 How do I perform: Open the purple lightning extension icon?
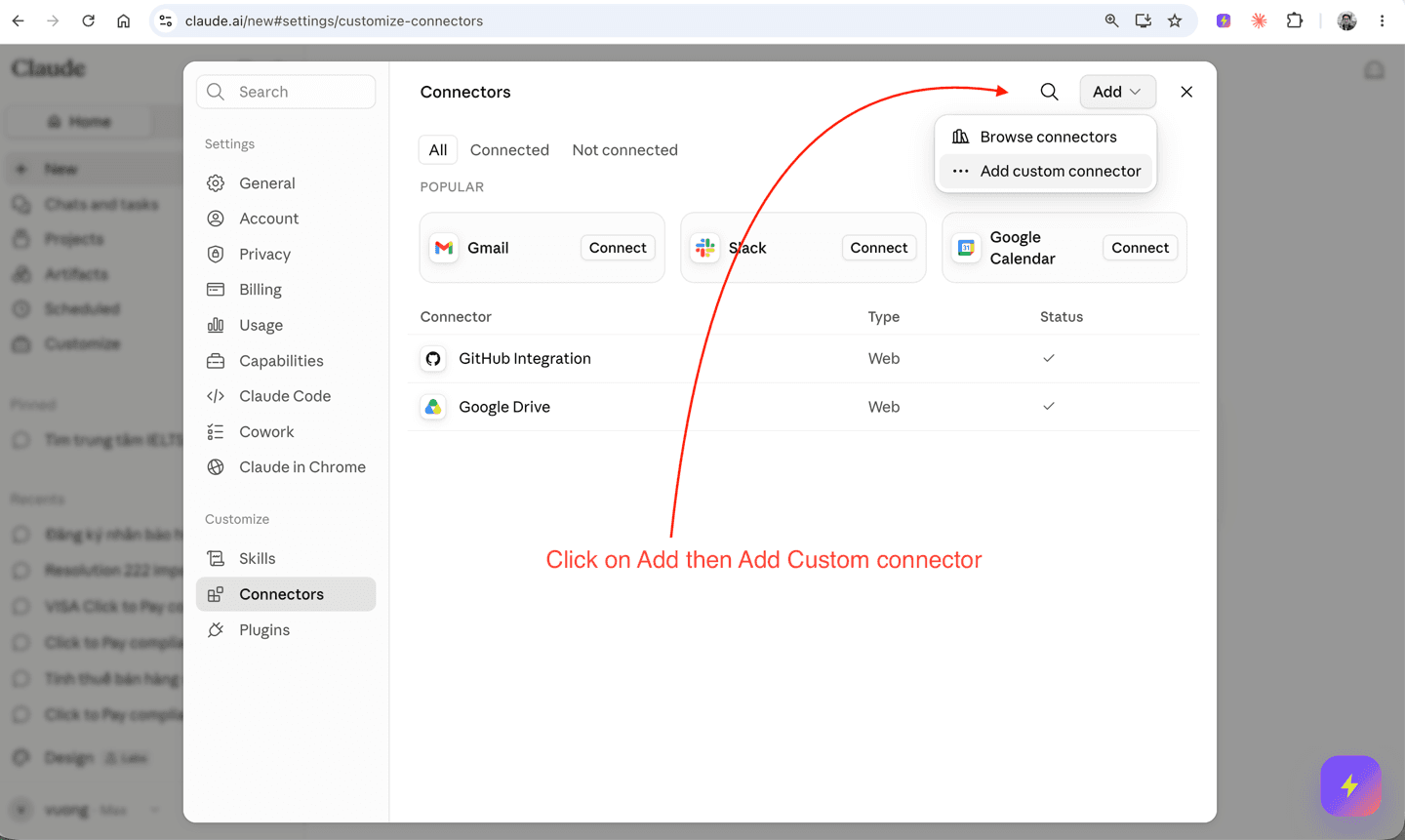[1224, 20]
